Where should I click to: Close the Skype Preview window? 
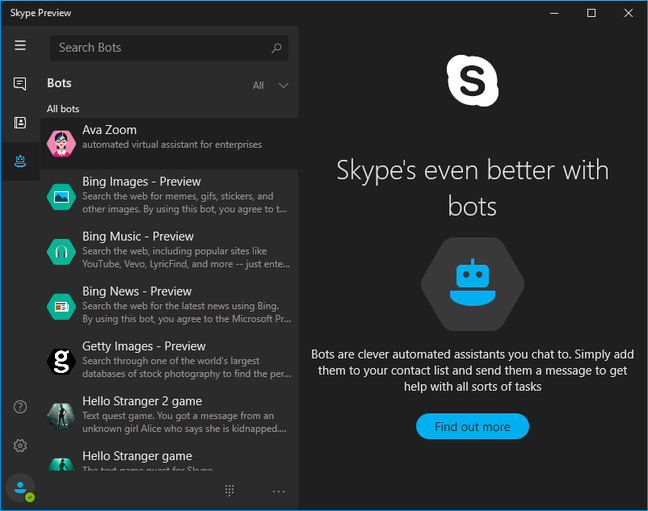point(628,13)
